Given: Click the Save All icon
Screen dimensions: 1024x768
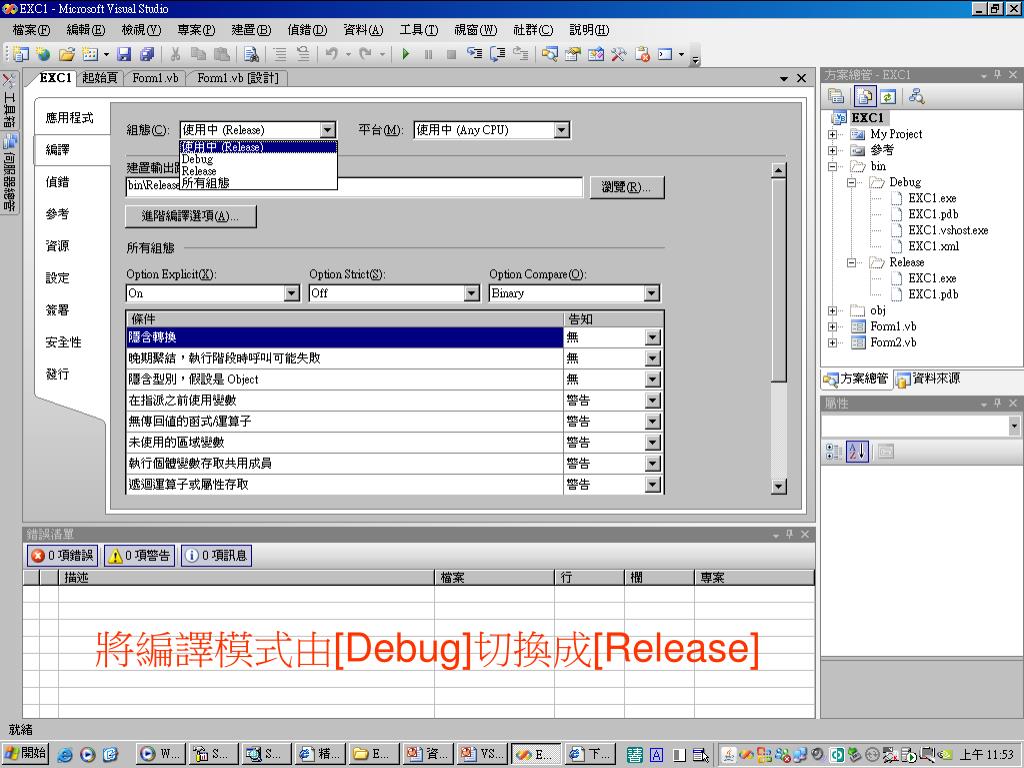Looking at the screenshot, I should point(148,54).
